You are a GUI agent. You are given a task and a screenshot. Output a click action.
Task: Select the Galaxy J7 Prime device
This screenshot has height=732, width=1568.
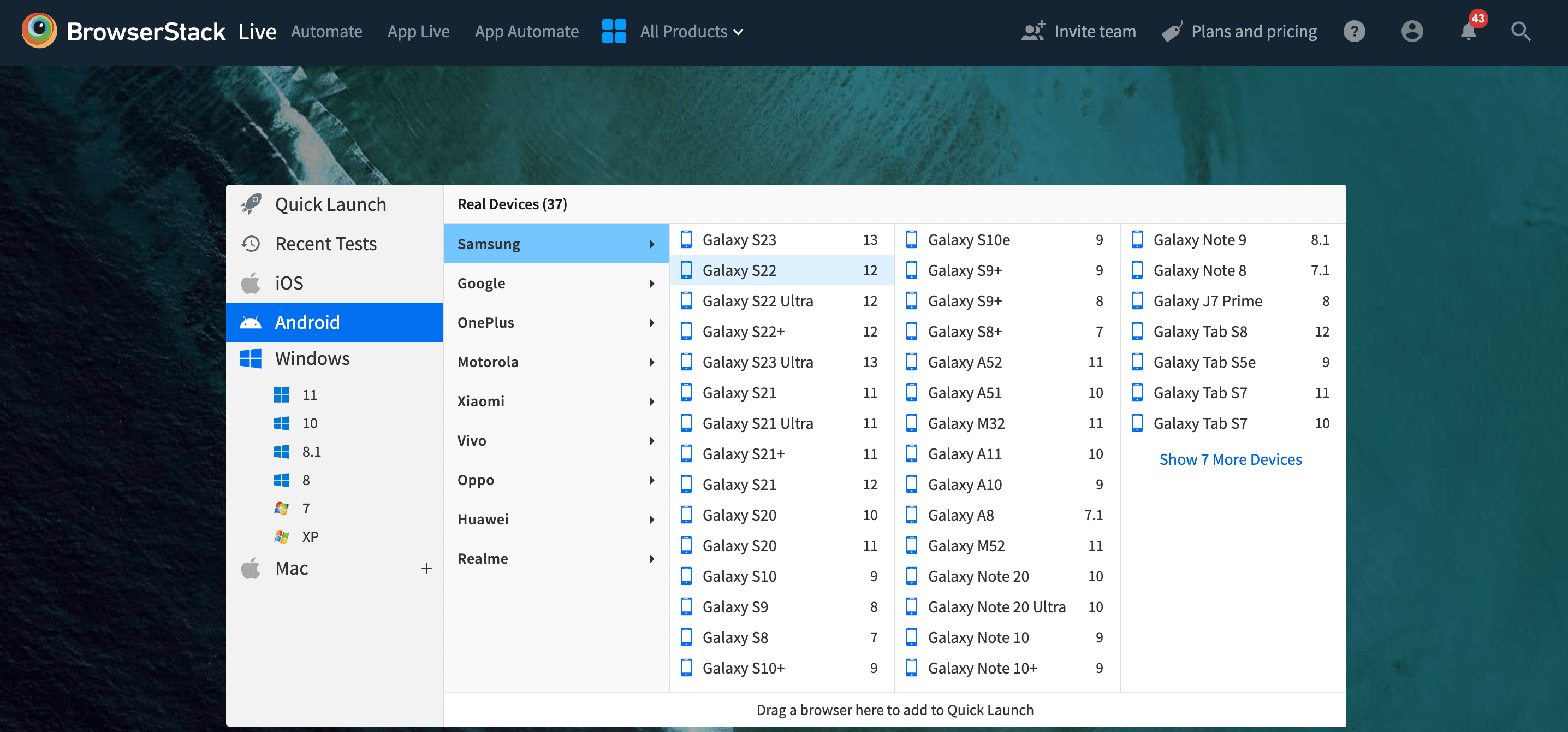(1233, 301)
